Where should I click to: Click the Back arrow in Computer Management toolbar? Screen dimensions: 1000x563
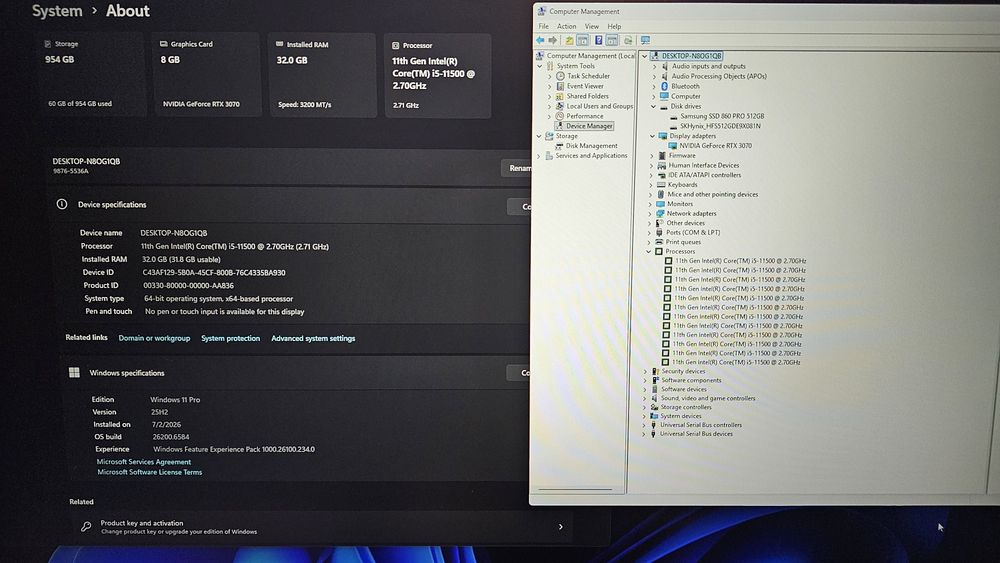(540, 40)
